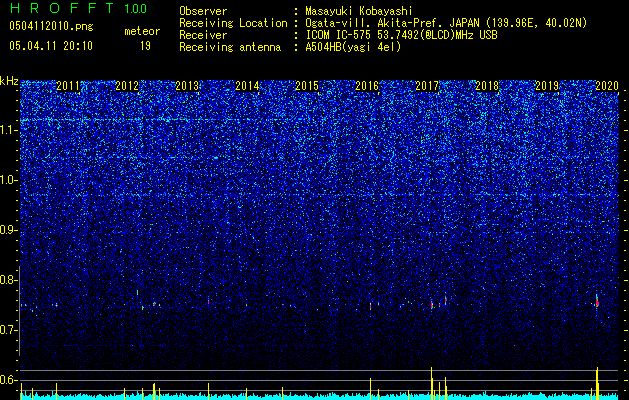Viewport: 629px width, 400px height.
Task: Click the 1.1 kHz axis label
Action: pyautogui.click(x=8, y=130)
